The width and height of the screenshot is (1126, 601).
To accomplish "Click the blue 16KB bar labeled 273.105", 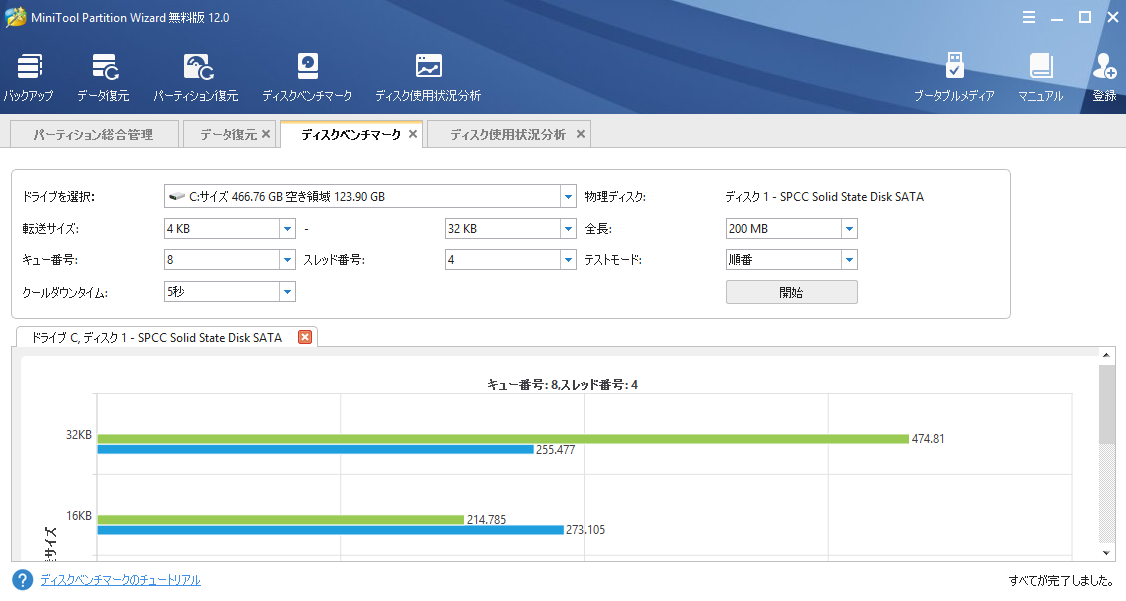I will 330,530.
